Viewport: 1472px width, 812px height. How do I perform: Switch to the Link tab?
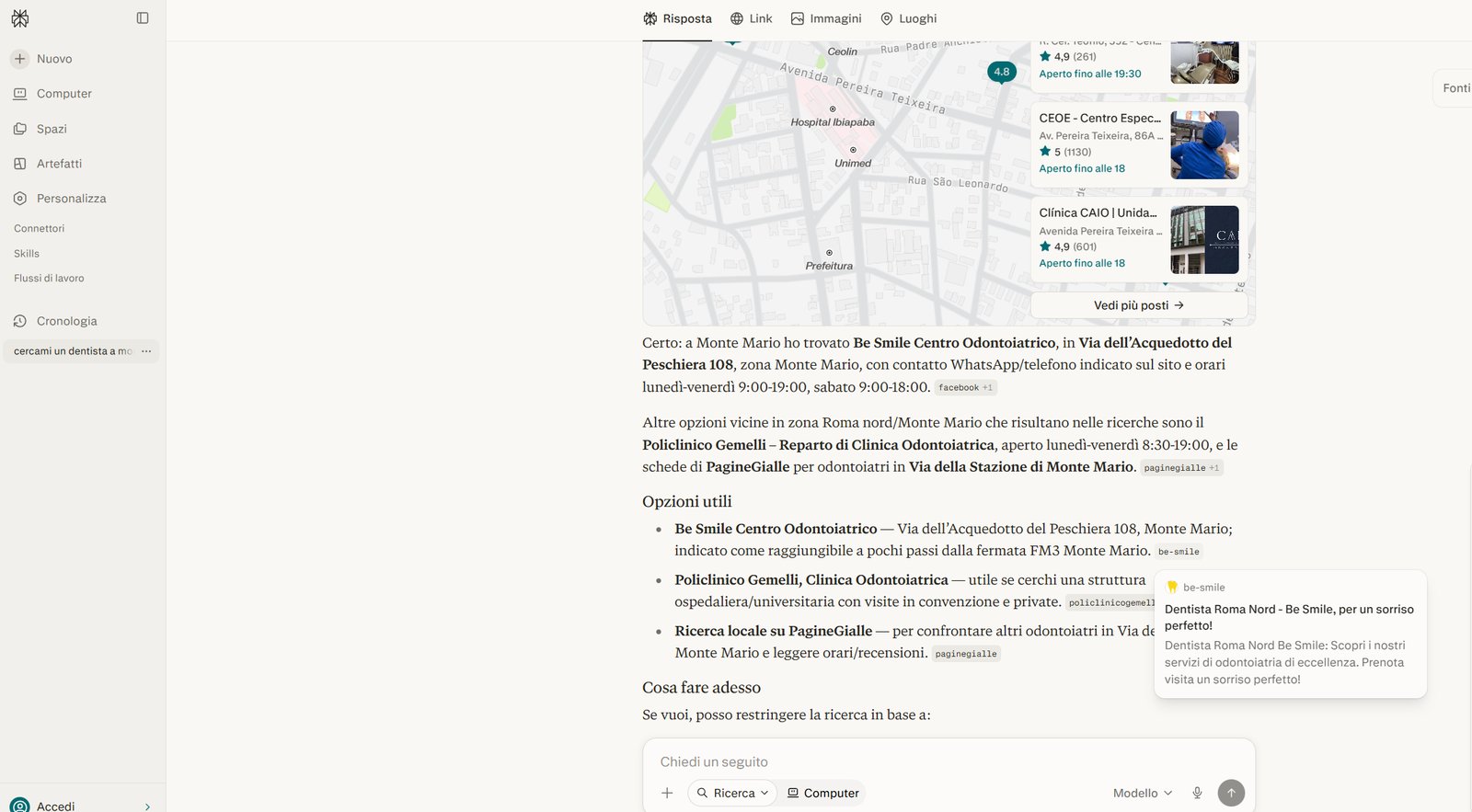pyautogui.click(x=751, y=18)
